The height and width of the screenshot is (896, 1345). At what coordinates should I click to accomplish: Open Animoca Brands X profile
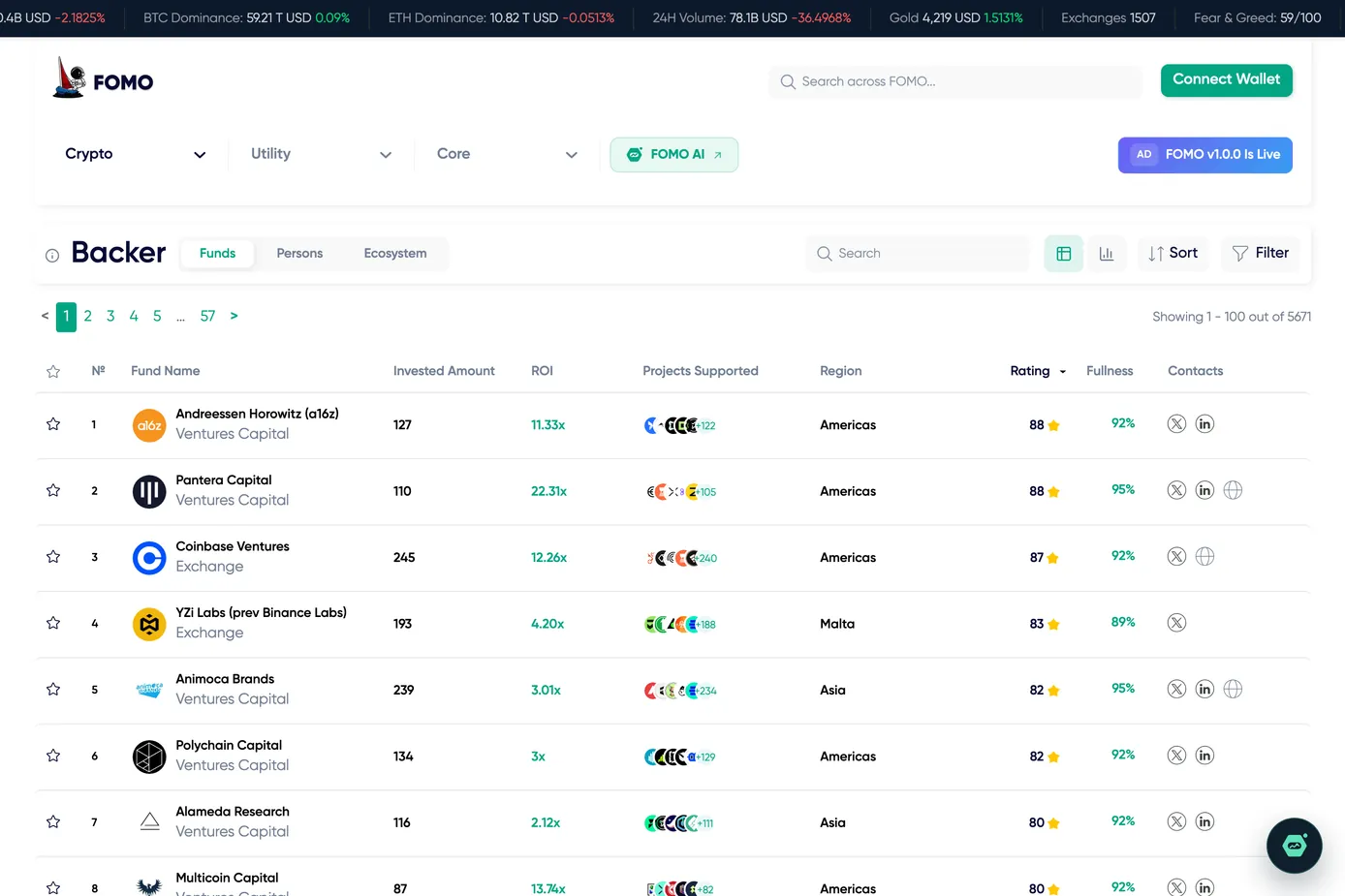(1176, 689)
